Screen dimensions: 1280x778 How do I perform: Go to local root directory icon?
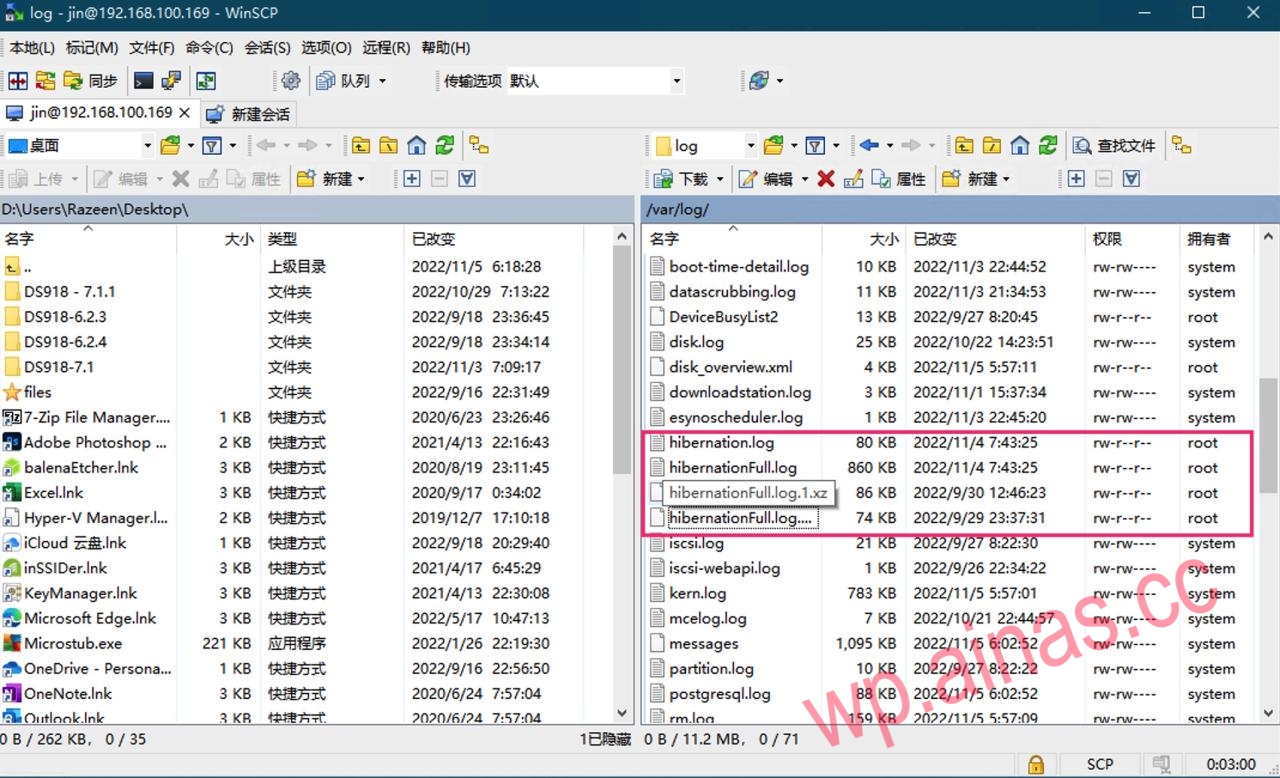pos(388,146)
